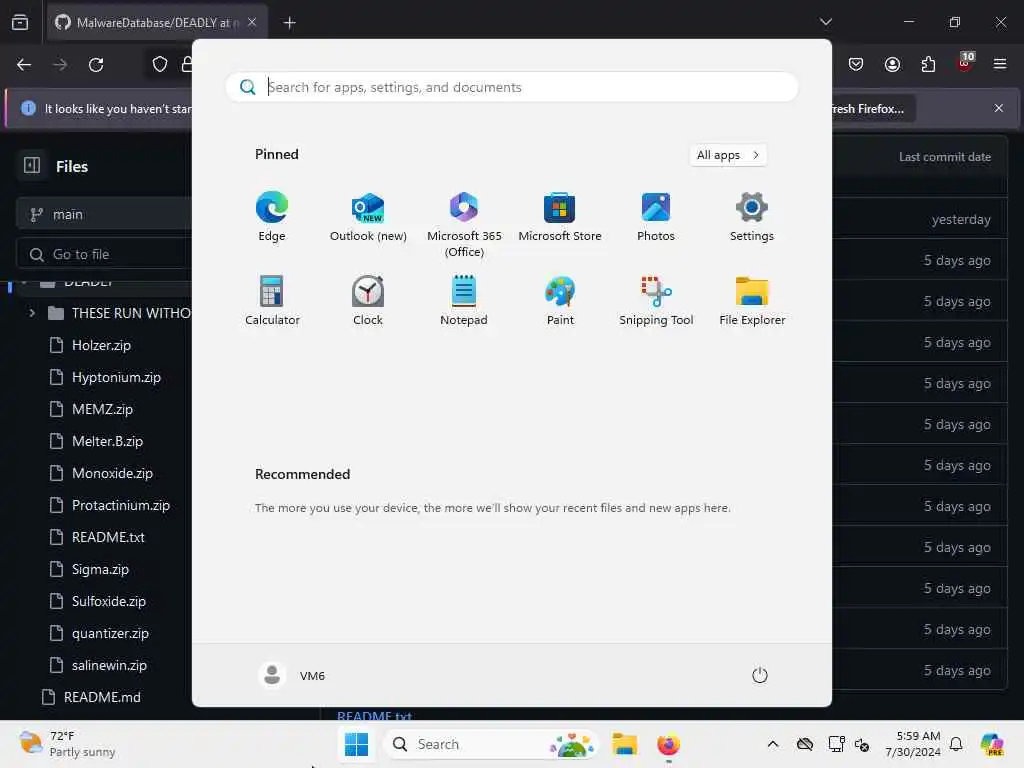This screenshot has width=1024, height=768.
Task: Click the power button in Start menu
Action: (760, 675)
